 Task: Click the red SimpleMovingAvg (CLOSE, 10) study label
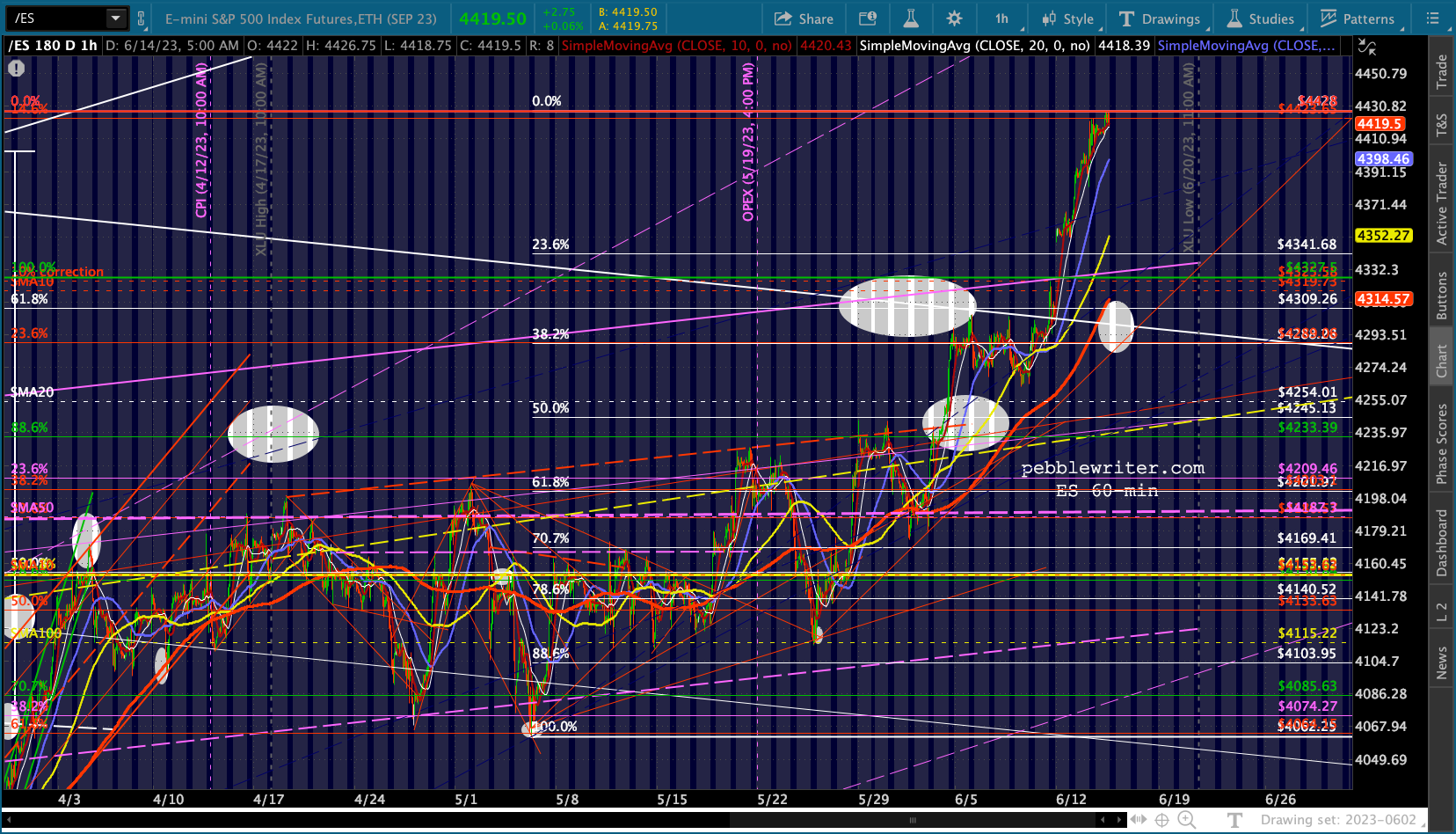[x=676, y=46]
